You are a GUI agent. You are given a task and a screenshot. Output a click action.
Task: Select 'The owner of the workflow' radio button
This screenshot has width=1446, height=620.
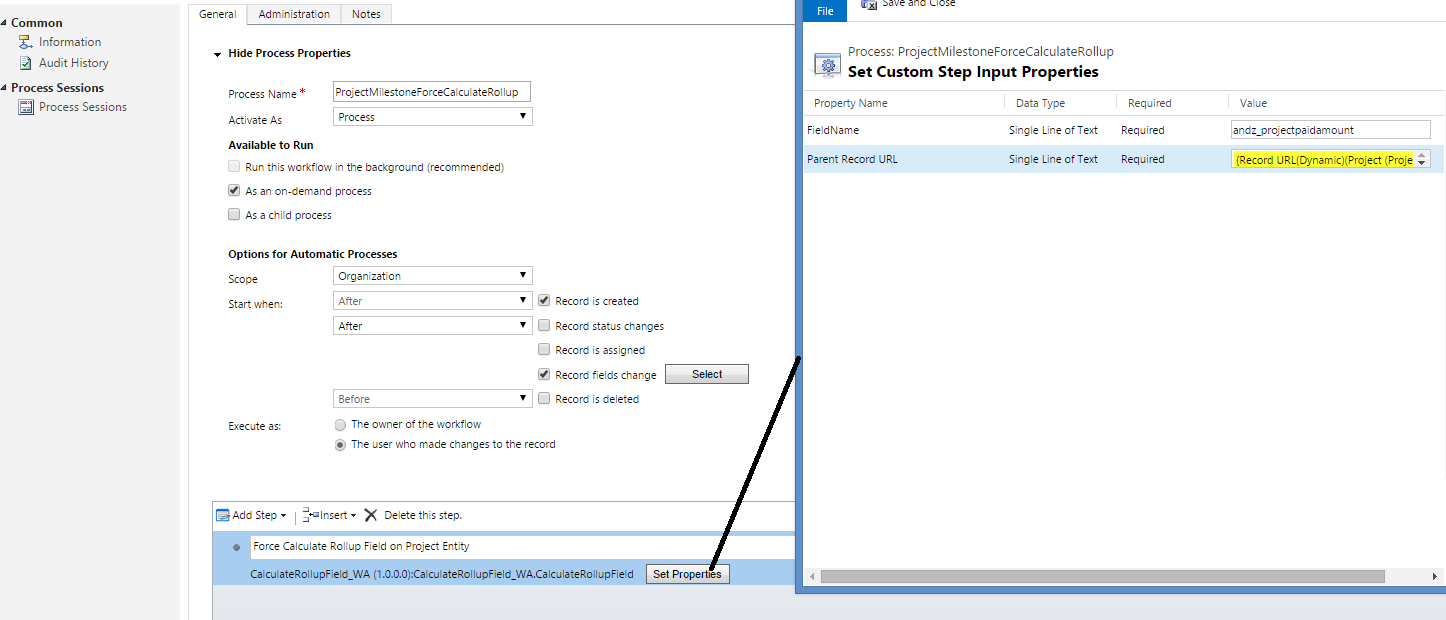[341, 424]
